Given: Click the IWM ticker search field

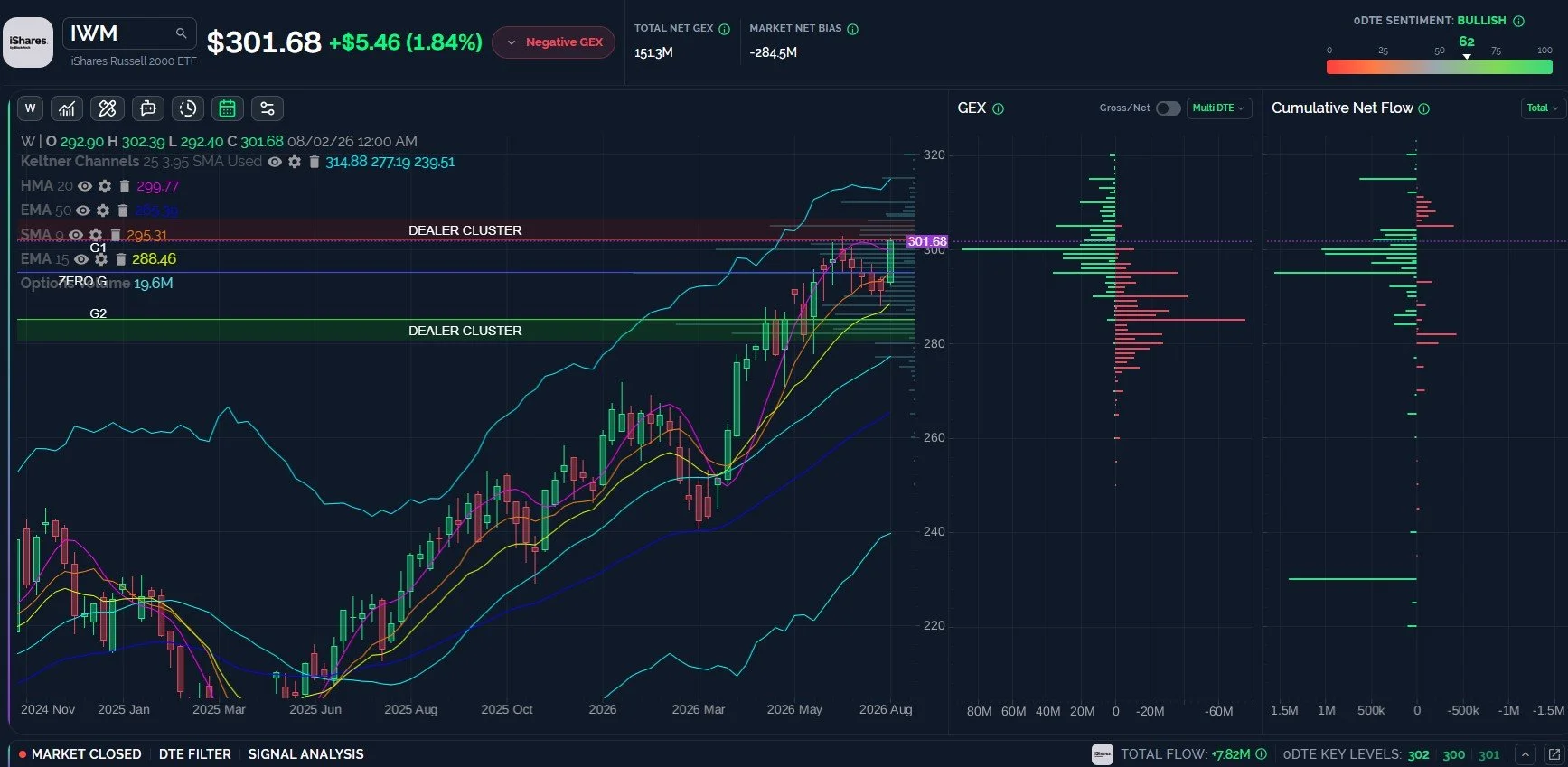Looking at the screenshot, I should pos(129,33).
